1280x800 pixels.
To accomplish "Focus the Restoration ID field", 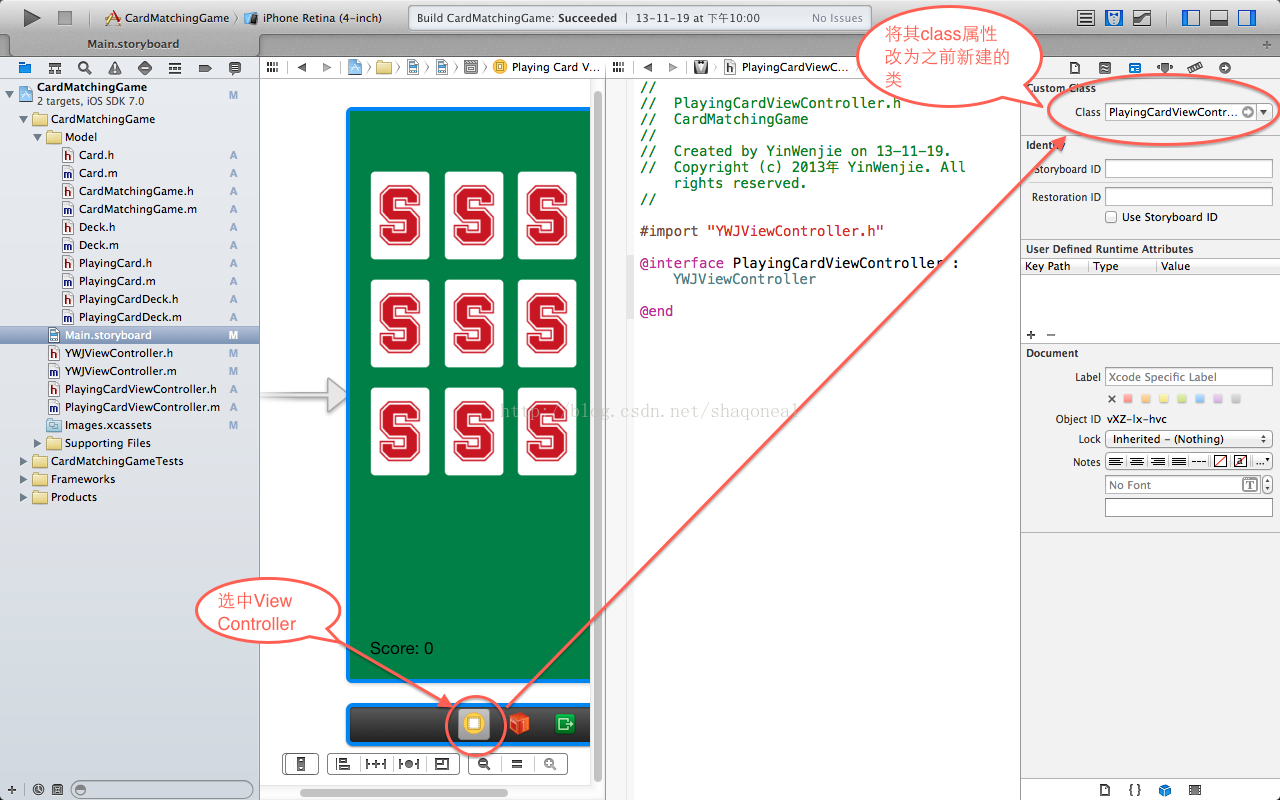I will 1189,197.
